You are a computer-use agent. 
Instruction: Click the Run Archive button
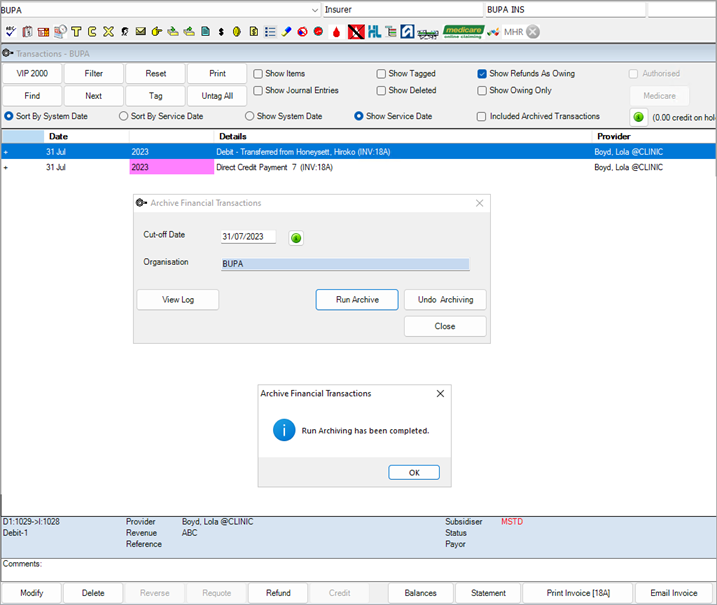pos(357,300)
